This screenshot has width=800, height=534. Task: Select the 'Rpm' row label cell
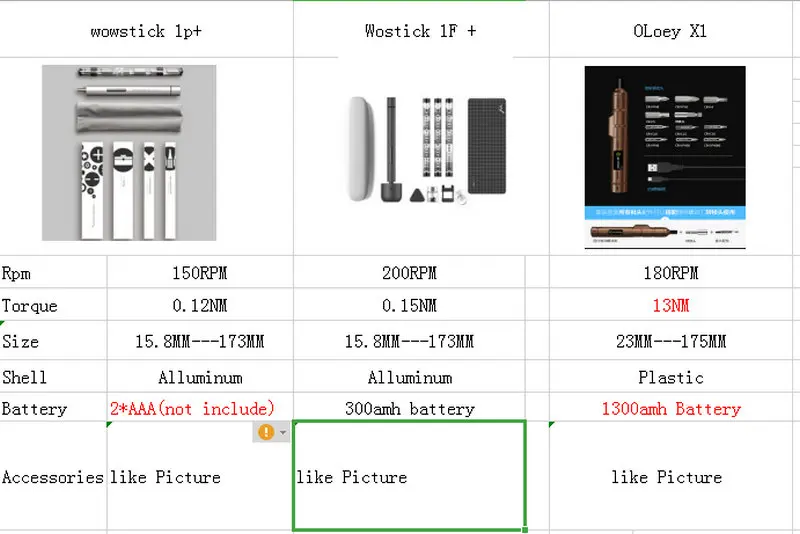53,273
